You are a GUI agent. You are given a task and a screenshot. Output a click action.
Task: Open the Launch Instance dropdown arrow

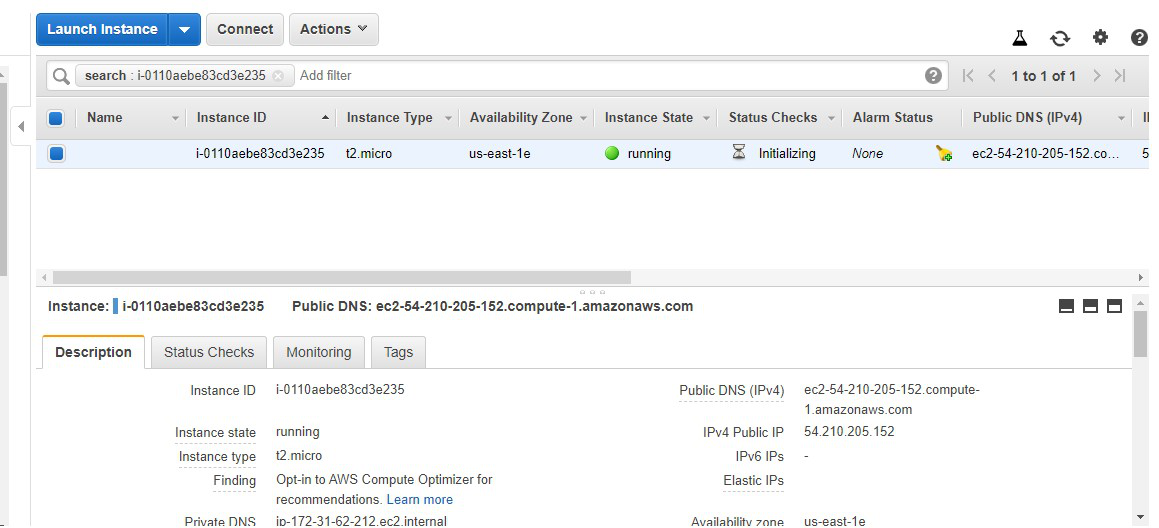coord(185,30)
